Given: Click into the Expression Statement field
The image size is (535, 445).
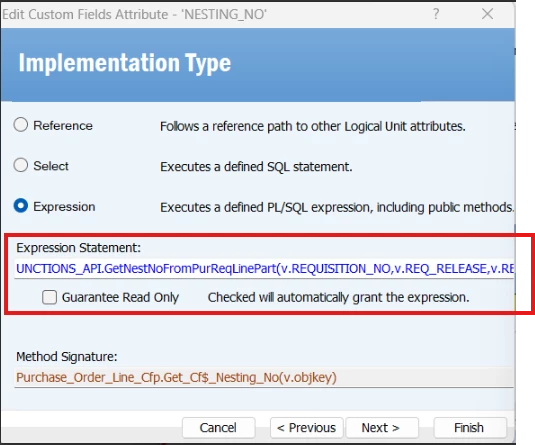Looking at the screenshot, I should tap(264, 269).
